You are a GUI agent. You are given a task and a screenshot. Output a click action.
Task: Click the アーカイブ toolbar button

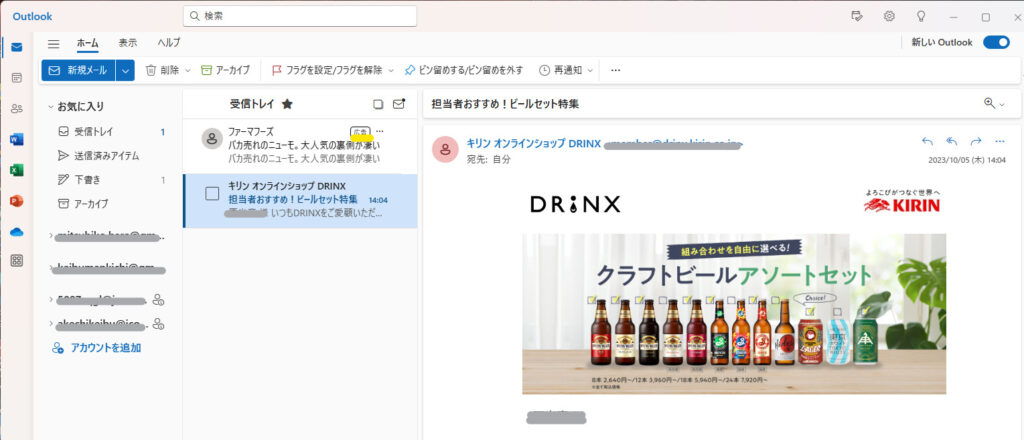click(226, 70)
